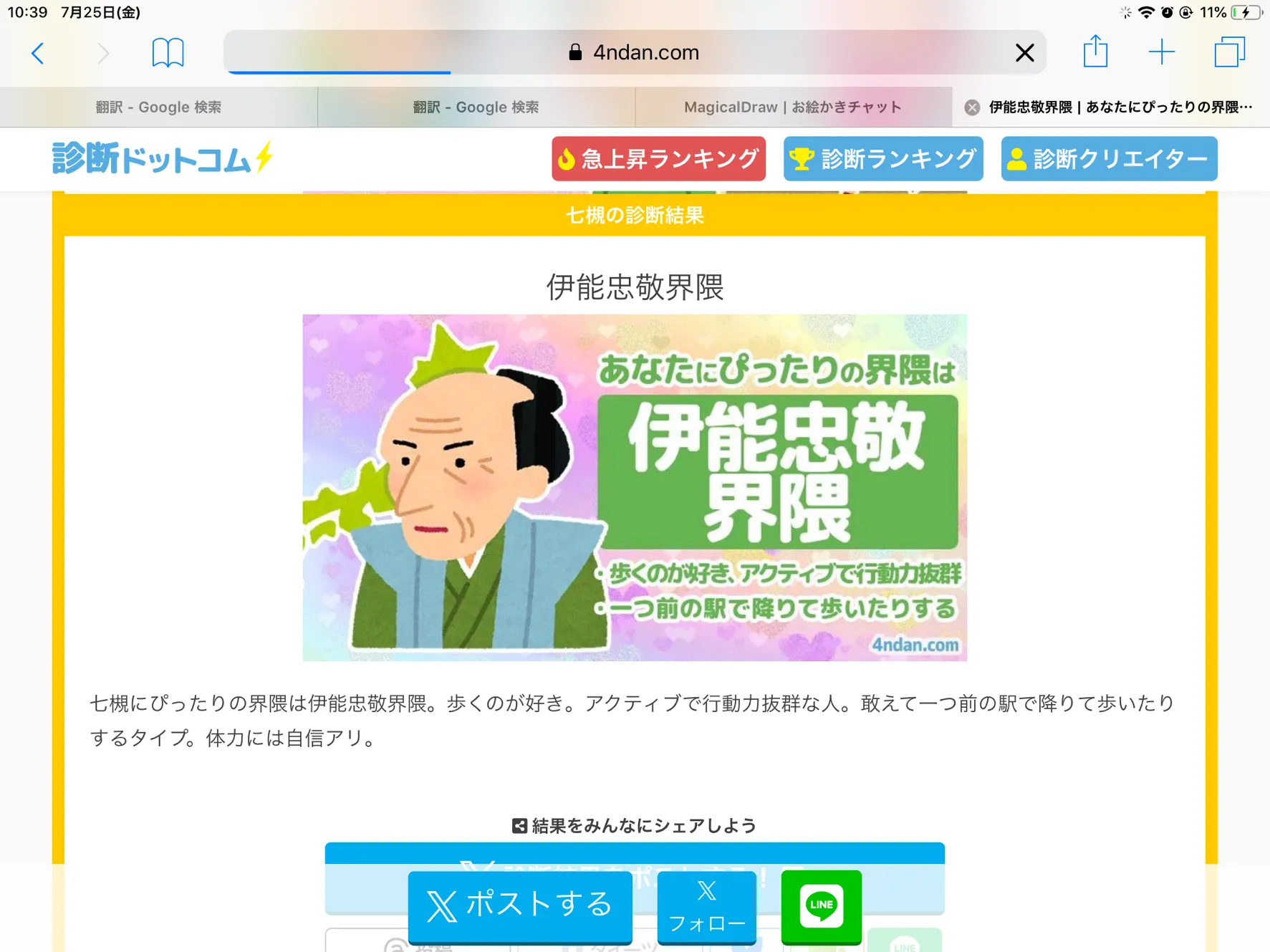Open the Safari share sheet icon

click(1095, 52)
